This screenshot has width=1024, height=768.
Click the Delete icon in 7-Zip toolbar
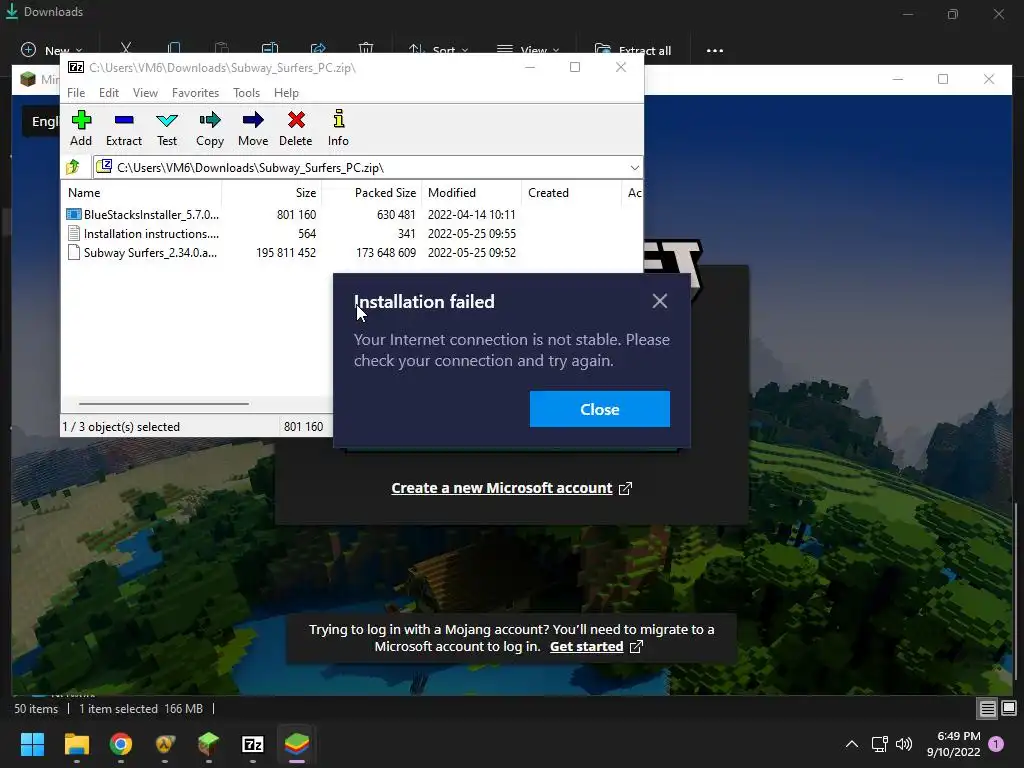[x=296, y=128]
